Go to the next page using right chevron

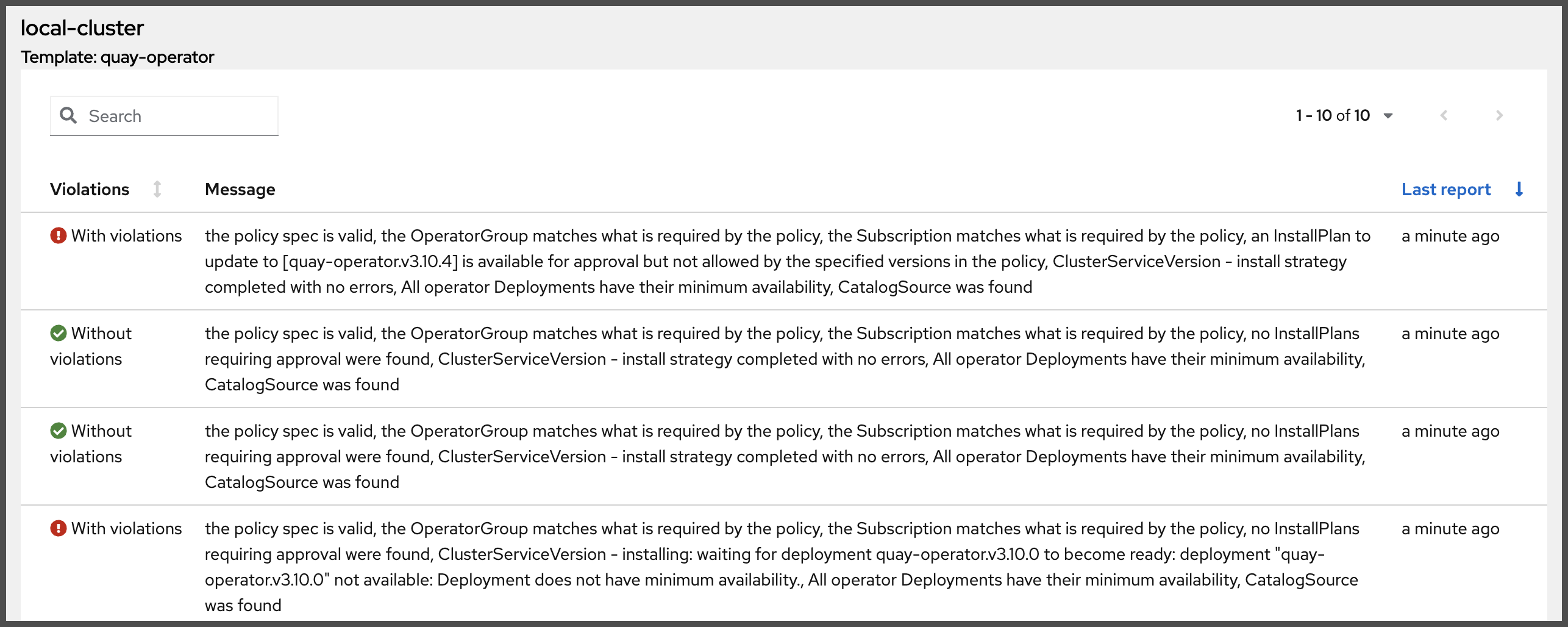click(x=1499, y=115)
